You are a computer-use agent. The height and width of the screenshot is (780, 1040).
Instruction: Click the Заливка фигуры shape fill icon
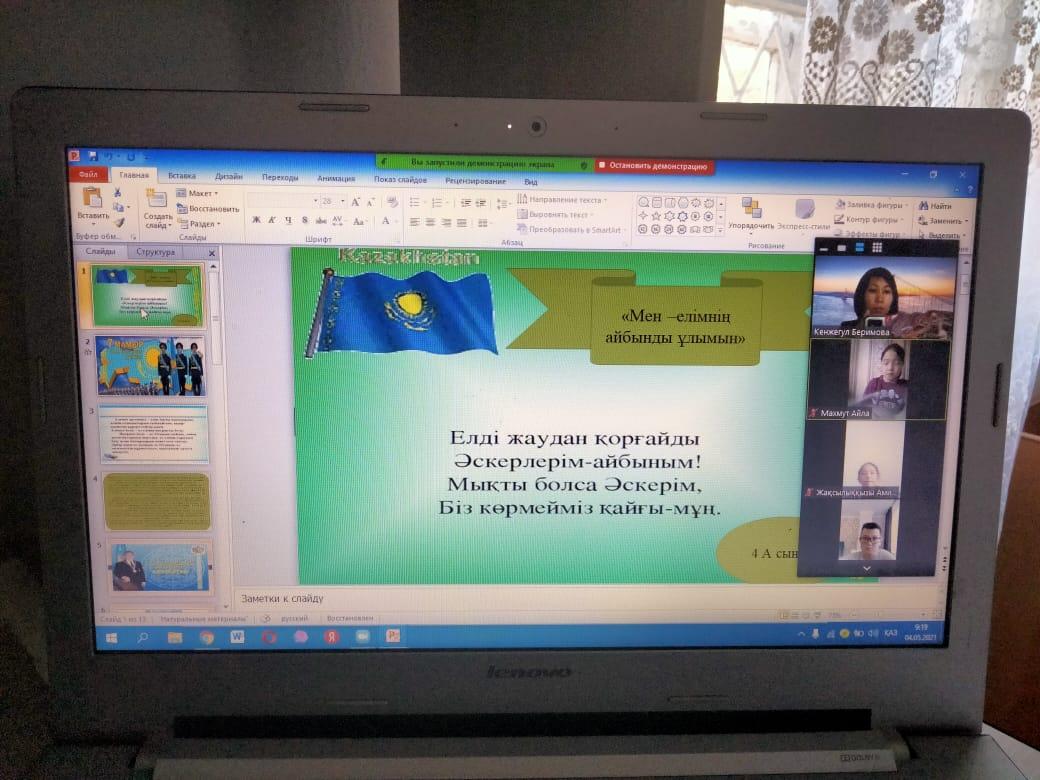click(840, 204)
